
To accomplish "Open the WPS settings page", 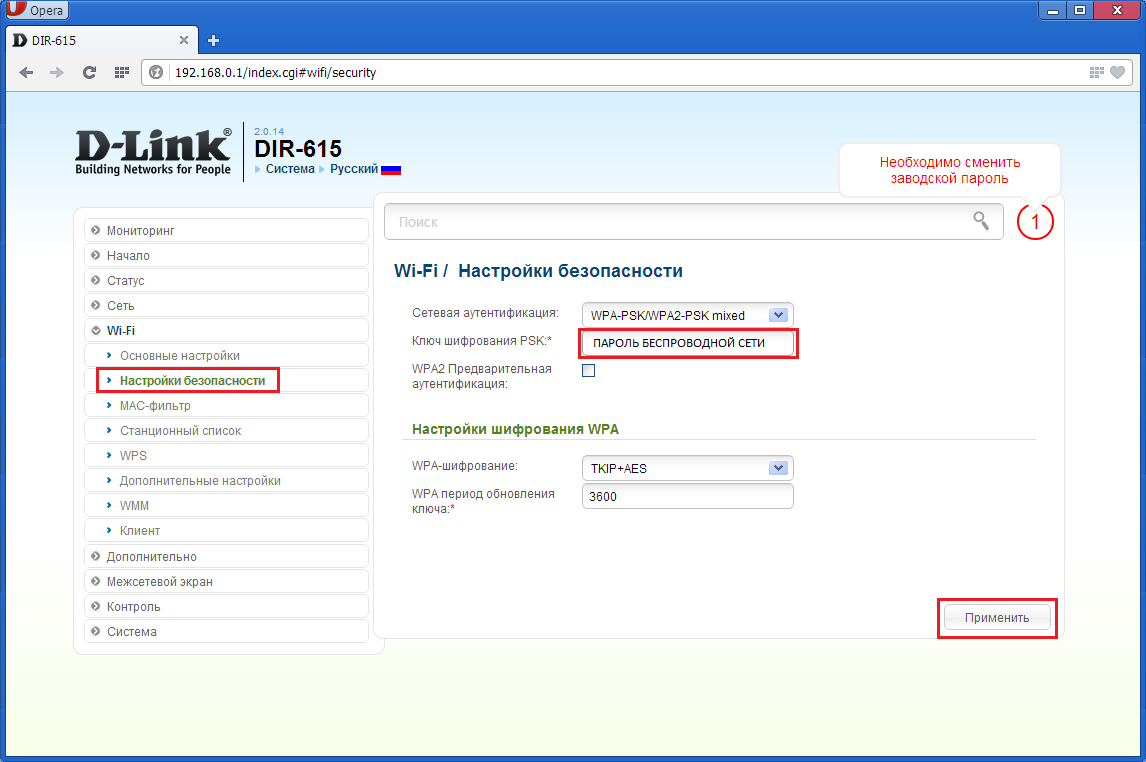I will pos(227,455).
